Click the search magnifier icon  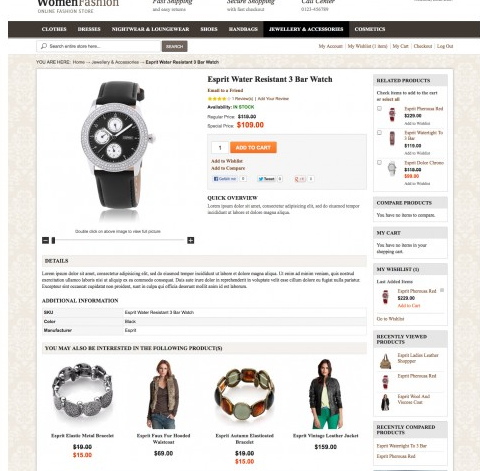click(44, 46)
